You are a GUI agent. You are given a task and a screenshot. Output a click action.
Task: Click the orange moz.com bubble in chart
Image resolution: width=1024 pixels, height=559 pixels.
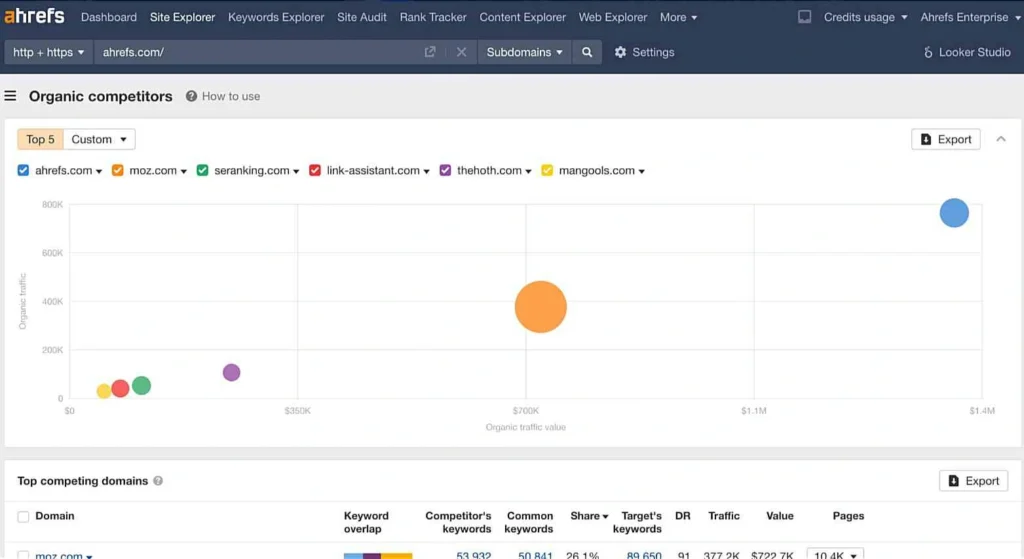[541, 307]
